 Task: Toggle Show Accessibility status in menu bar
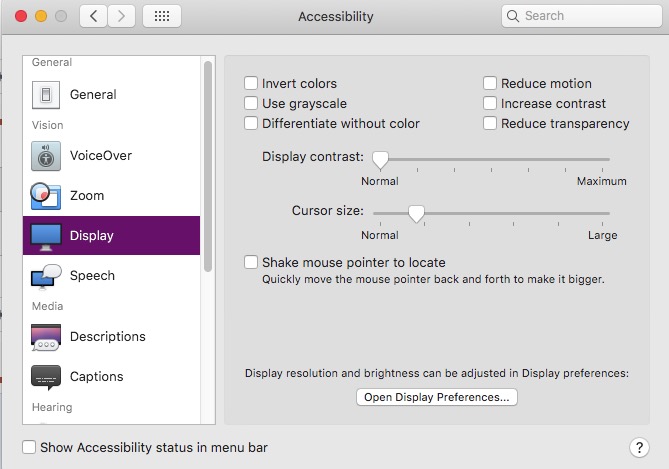[30, 448]
